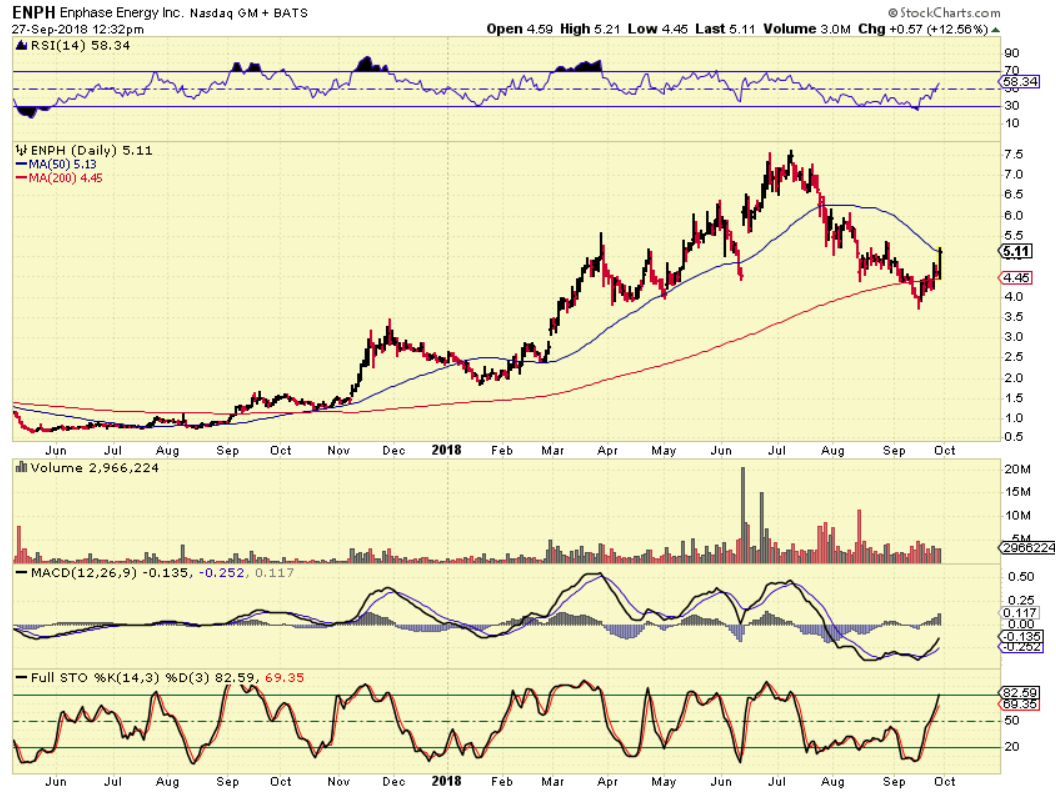Click the -0.135 tag on MACD right axis
Screen dimensions: 1056x793
point(1021,636)
